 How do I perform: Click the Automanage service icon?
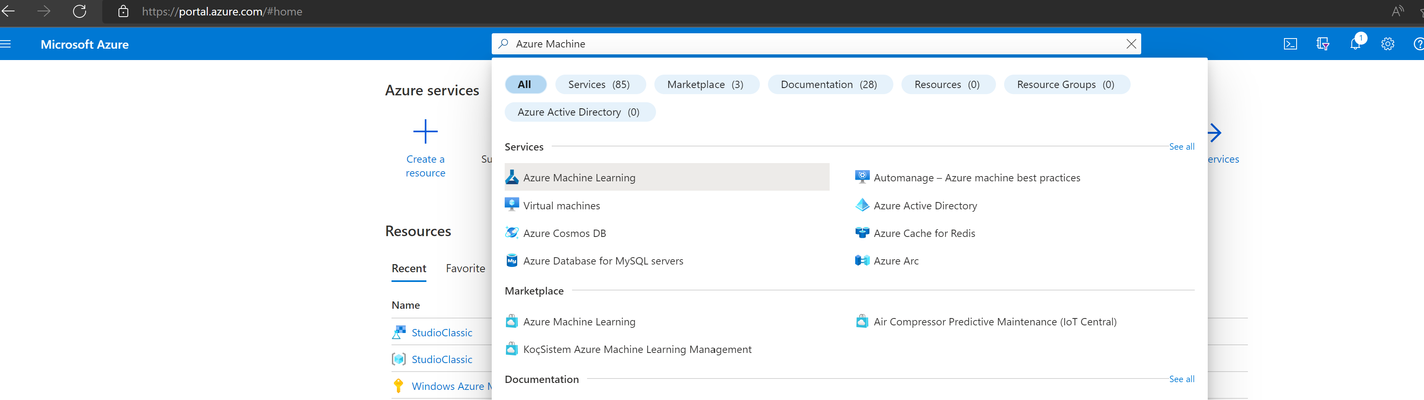pyautogui.click(x=862, y=177)
